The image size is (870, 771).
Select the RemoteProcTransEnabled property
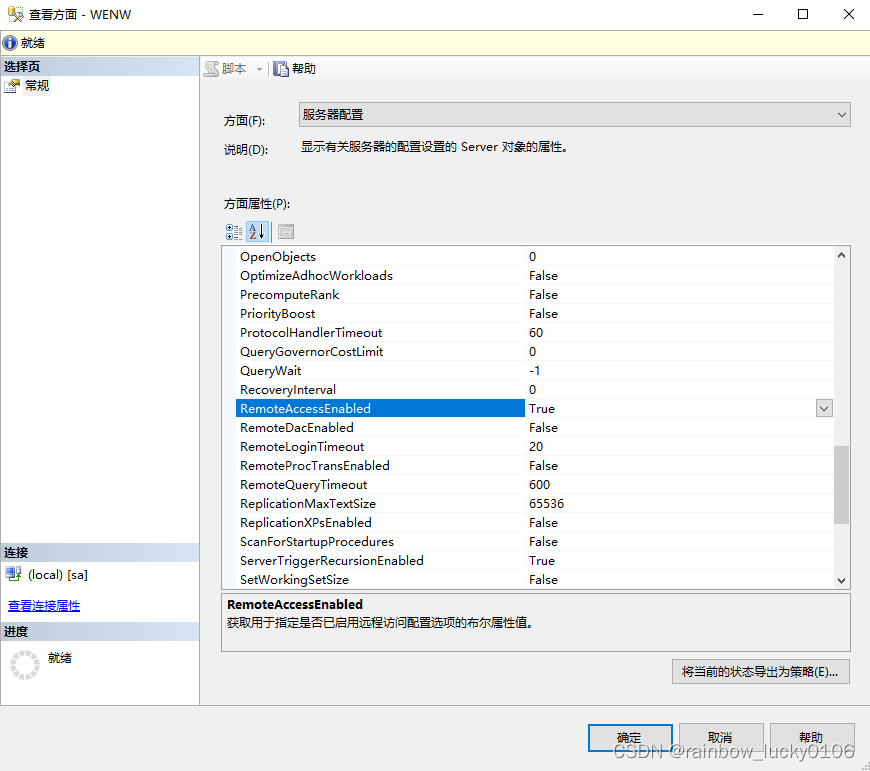pos(535,465)
